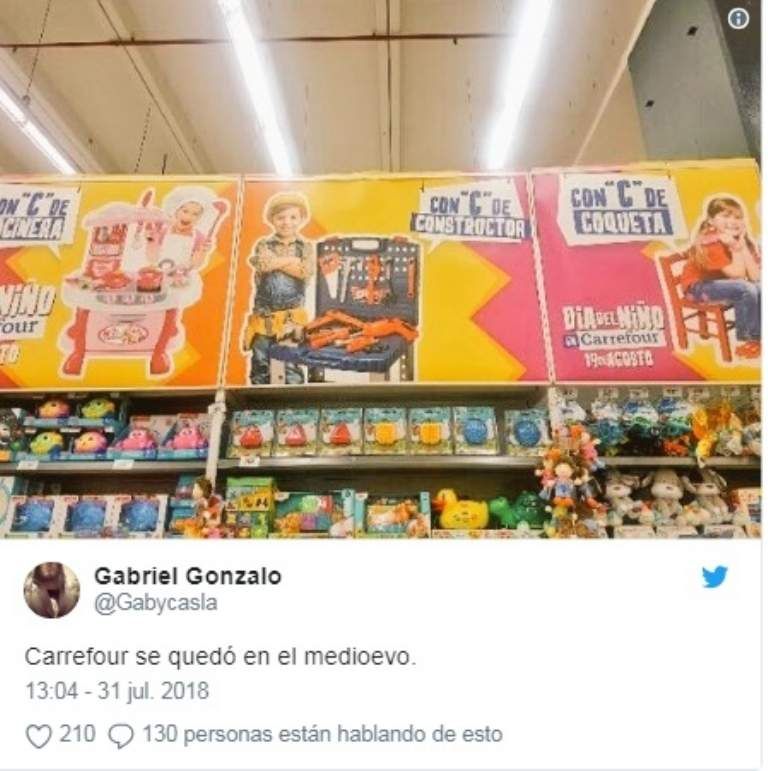
Task: Click '130 personas están hablando de esto'
Action: pyautogui.click(x=322, y=734)
